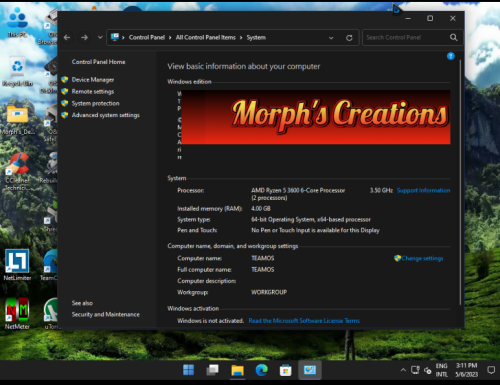
Task: Select Control Panel in breadcrumb
Action: tap(147, 38)
